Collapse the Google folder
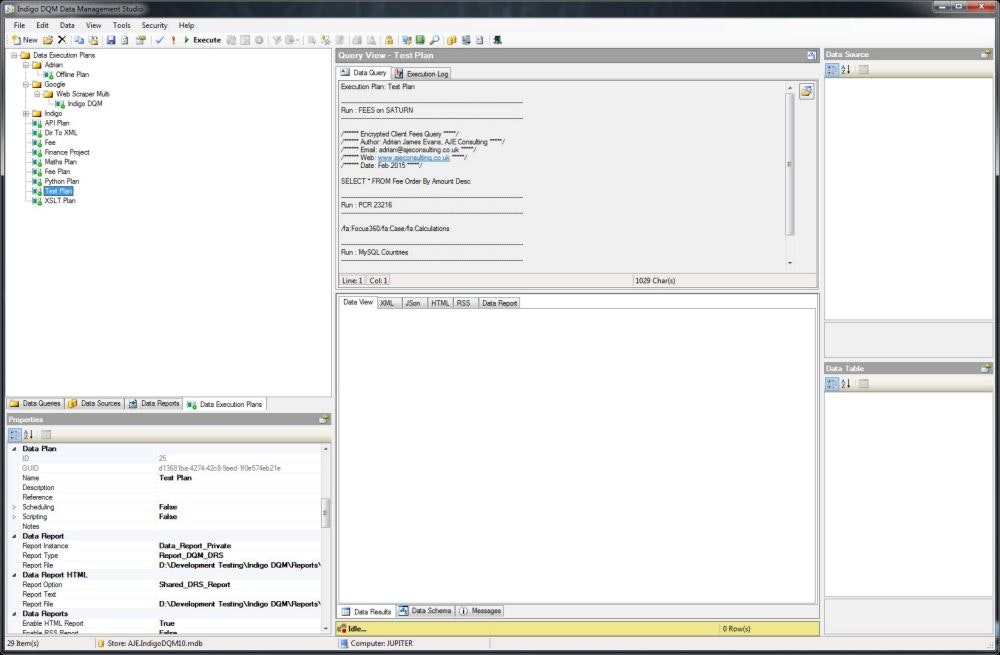This screenshot has height=655, width=1000. tap(24, 84)
